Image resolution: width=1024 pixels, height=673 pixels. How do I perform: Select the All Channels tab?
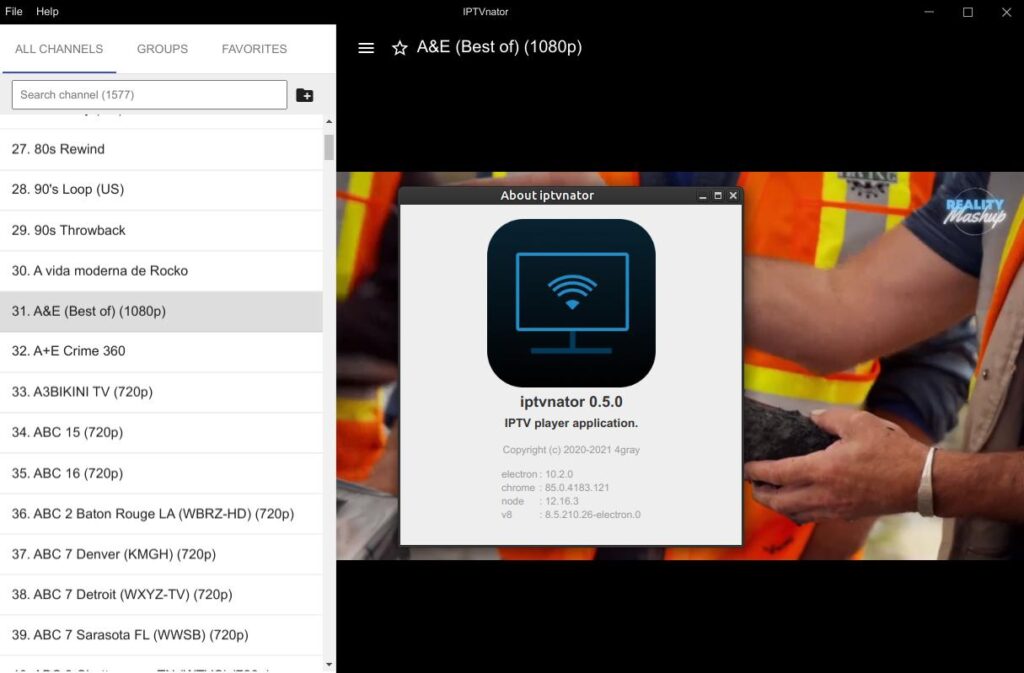click(59, 49)
